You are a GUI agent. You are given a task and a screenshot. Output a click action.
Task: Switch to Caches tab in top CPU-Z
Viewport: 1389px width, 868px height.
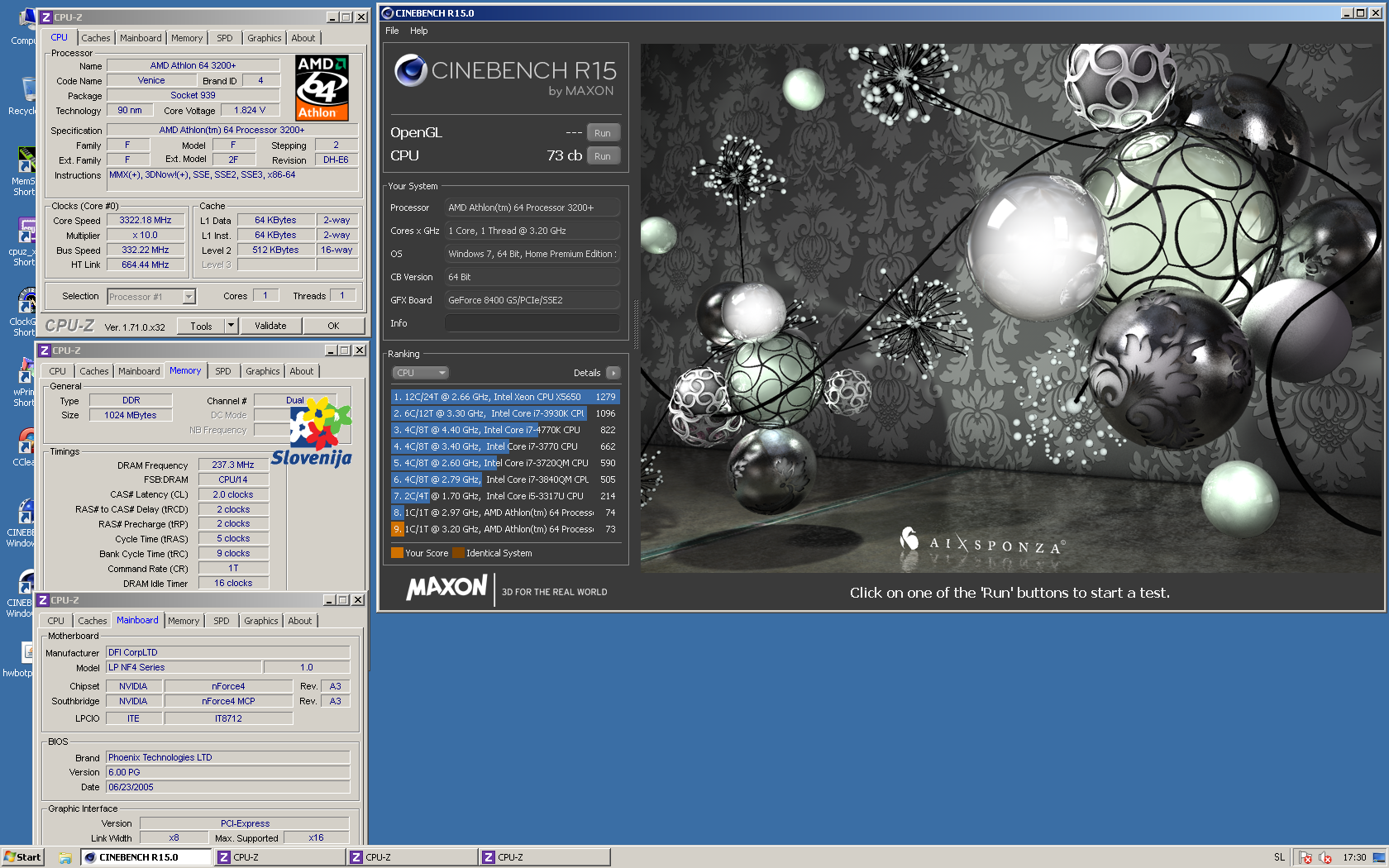tap(96, 38)
